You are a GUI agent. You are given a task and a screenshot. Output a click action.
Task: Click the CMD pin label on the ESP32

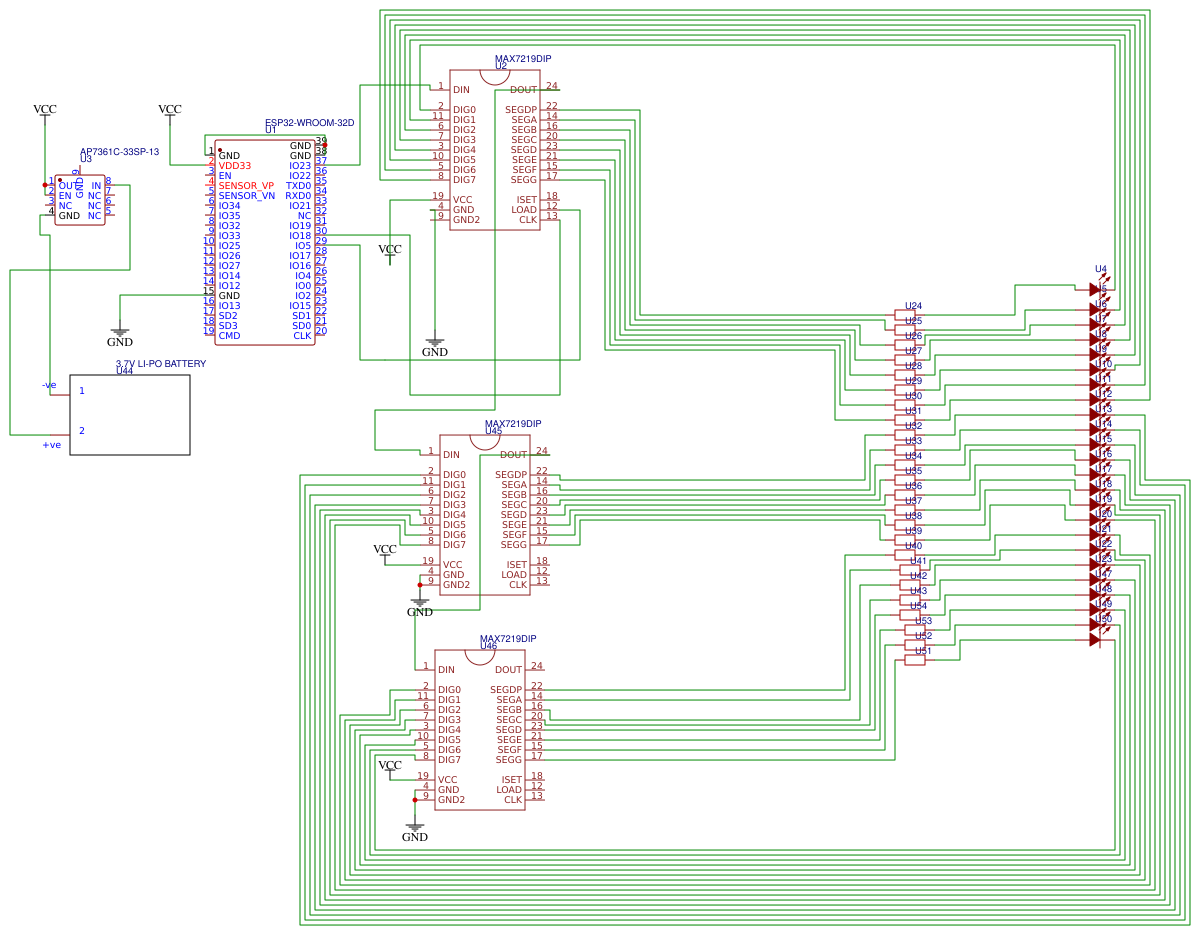pyautogui.click(x=229, y=336)
